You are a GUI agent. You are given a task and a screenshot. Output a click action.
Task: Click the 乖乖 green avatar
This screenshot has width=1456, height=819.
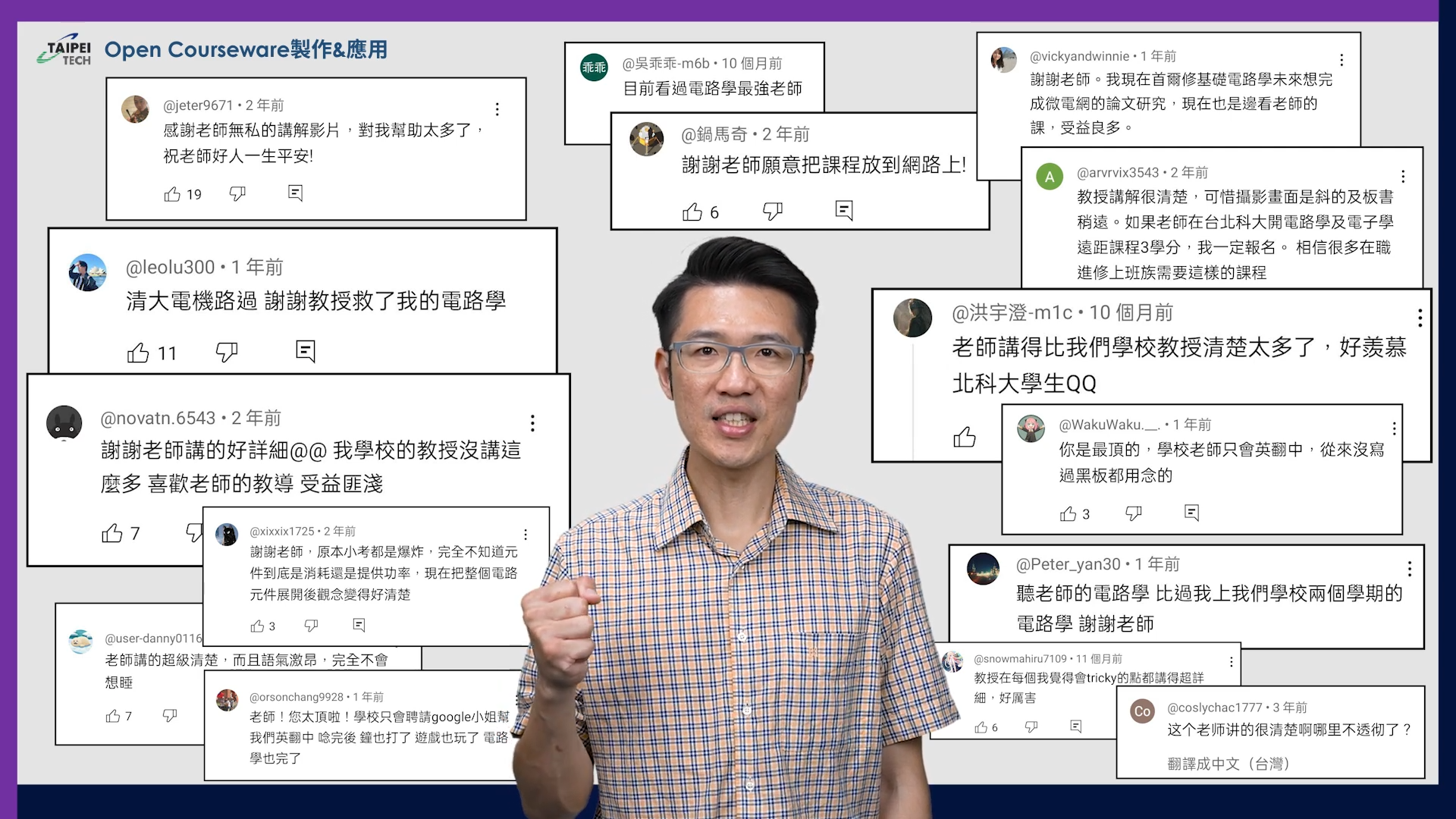(594, 67)
